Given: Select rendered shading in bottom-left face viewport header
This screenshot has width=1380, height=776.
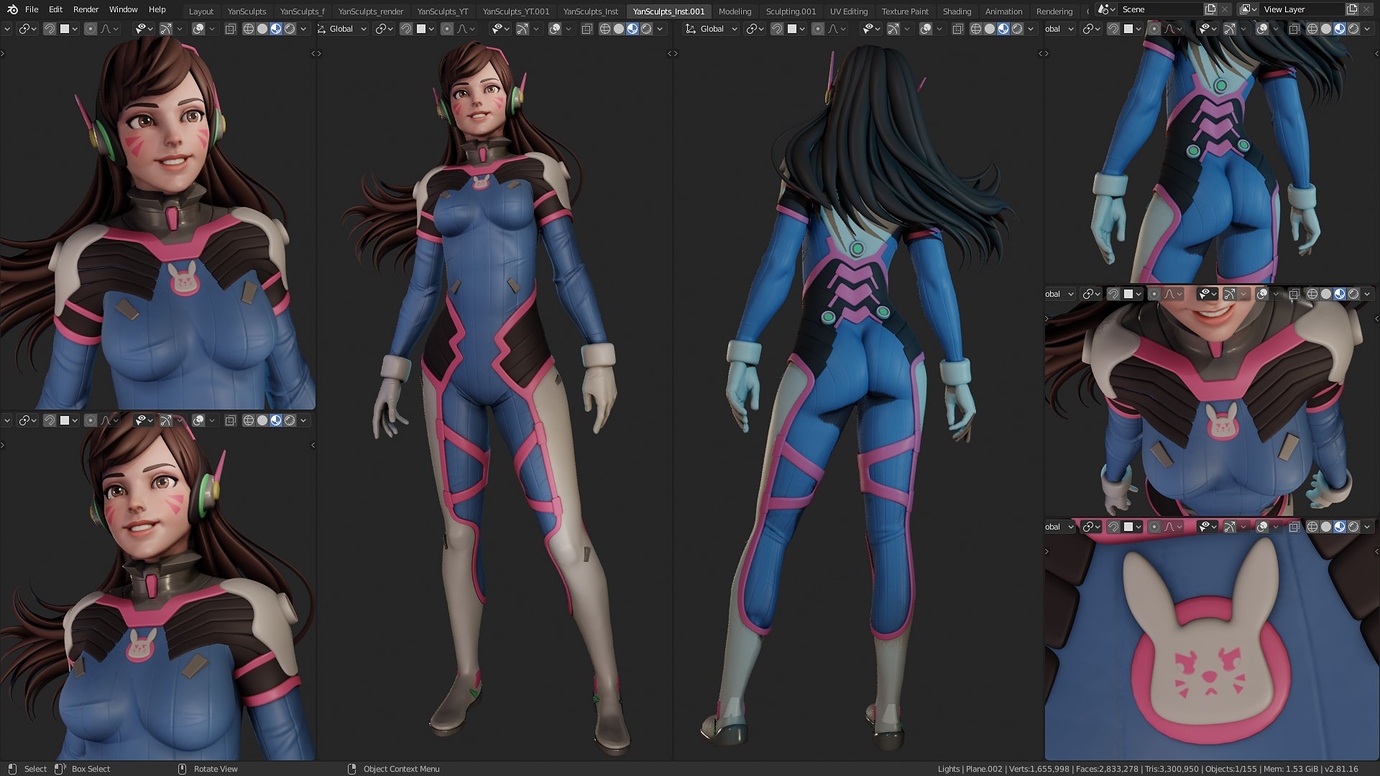Looking at the screenshot, I should pyautogui.click(x=290, y=421).
